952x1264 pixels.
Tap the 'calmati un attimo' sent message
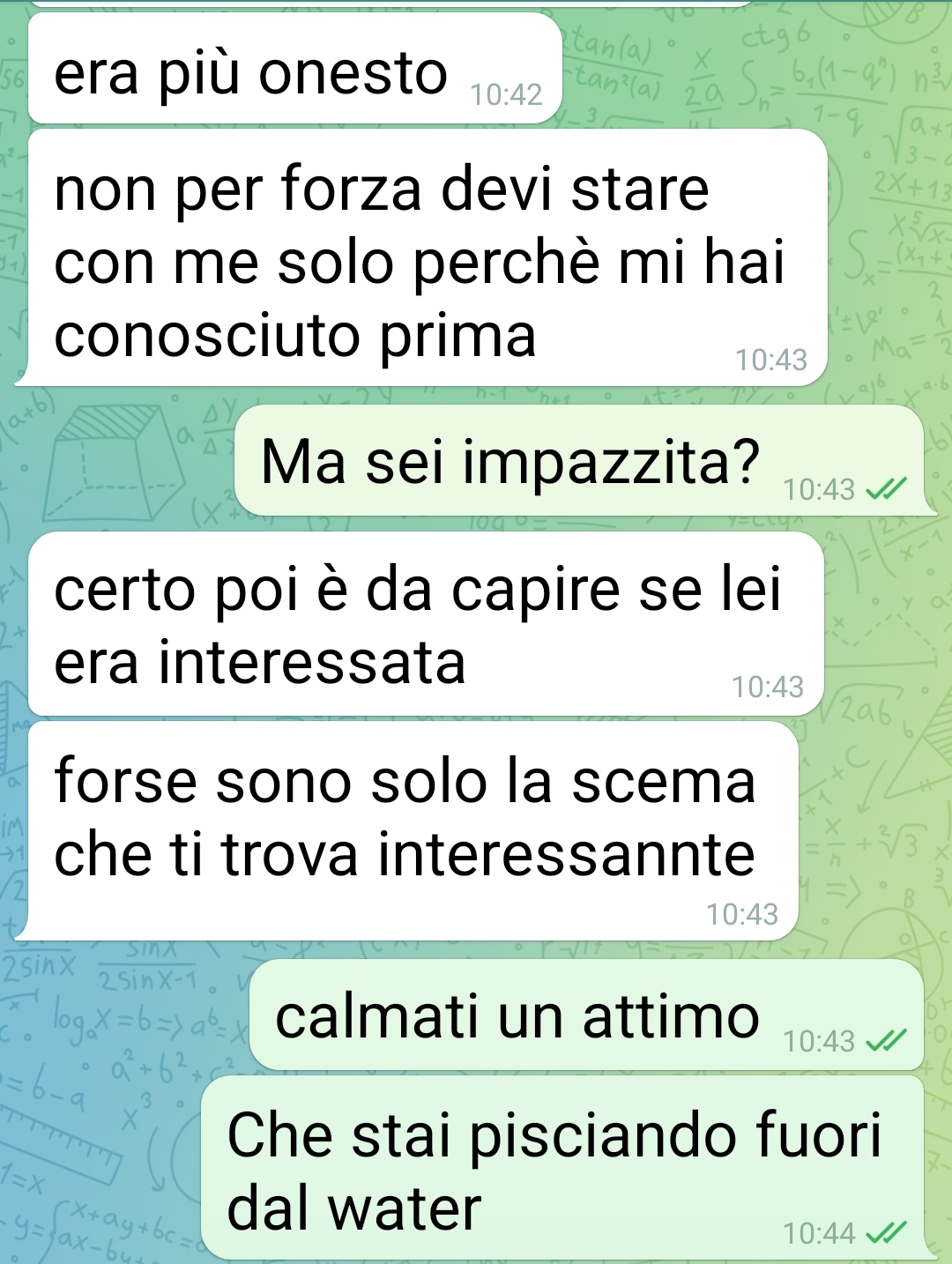click(x=586, y=1015)
